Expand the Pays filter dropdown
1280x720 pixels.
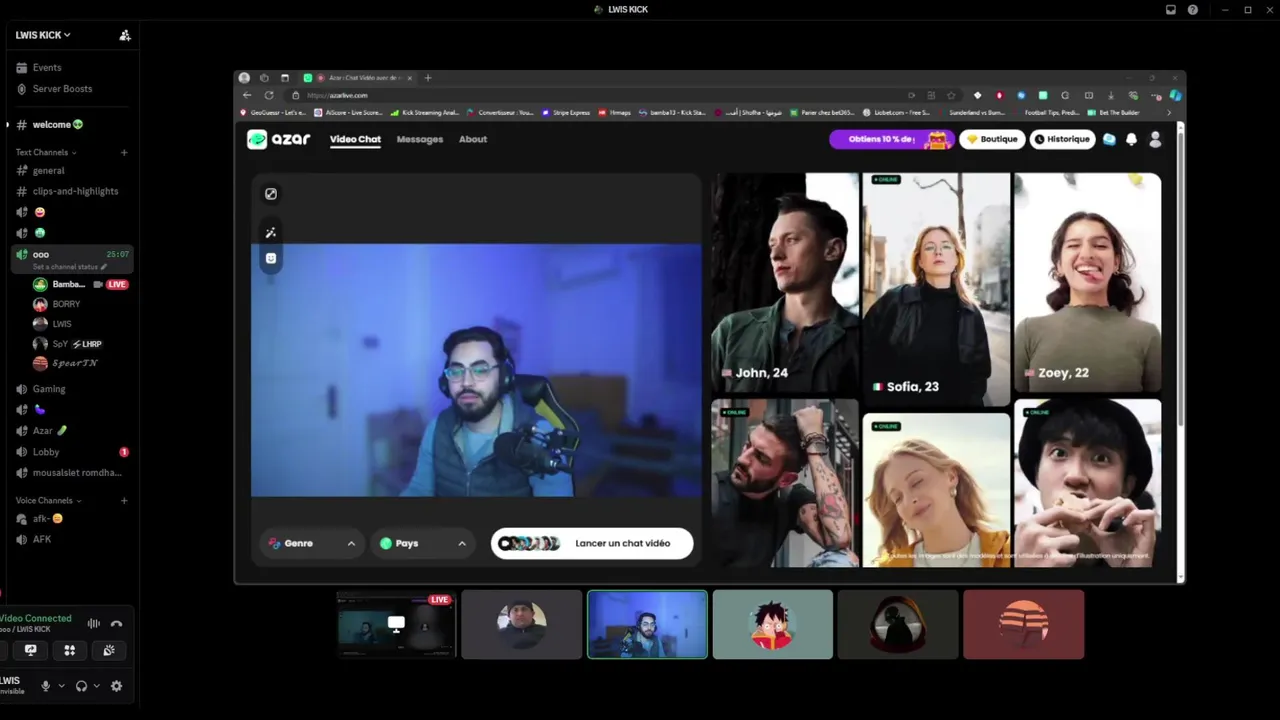(x=423, y=543)
